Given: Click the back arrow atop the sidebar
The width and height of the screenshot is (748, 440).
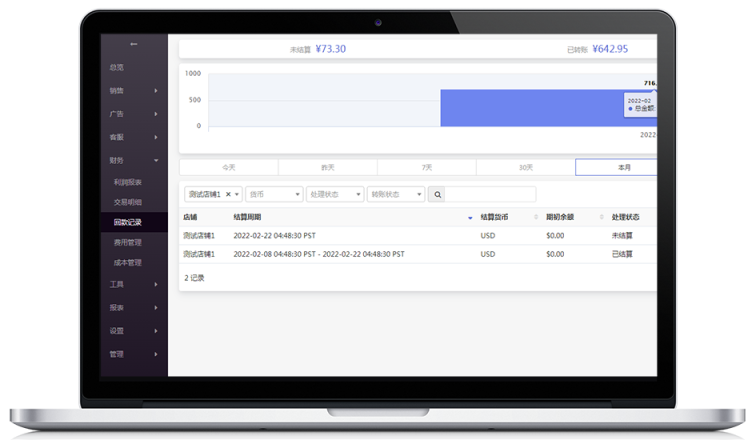Looking at the screenshot, I should pos(134,44).
